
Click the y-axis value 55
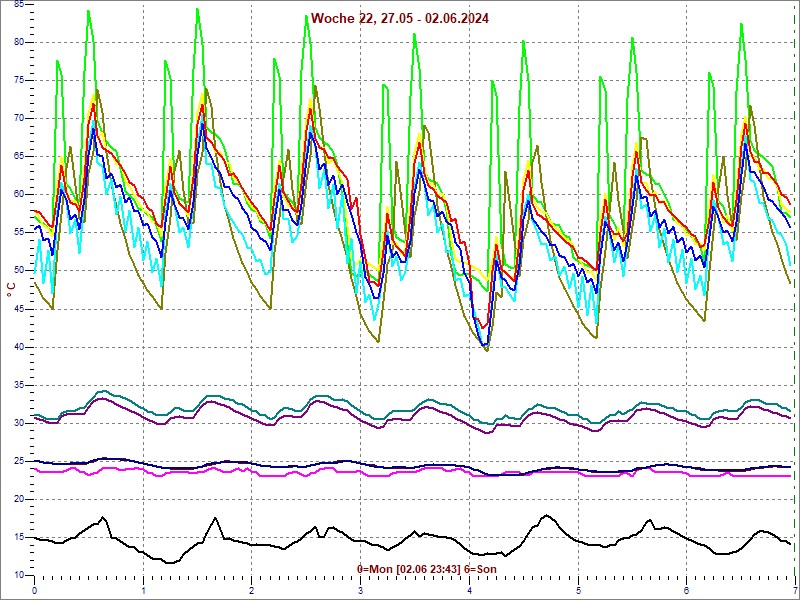coord(19,233)
